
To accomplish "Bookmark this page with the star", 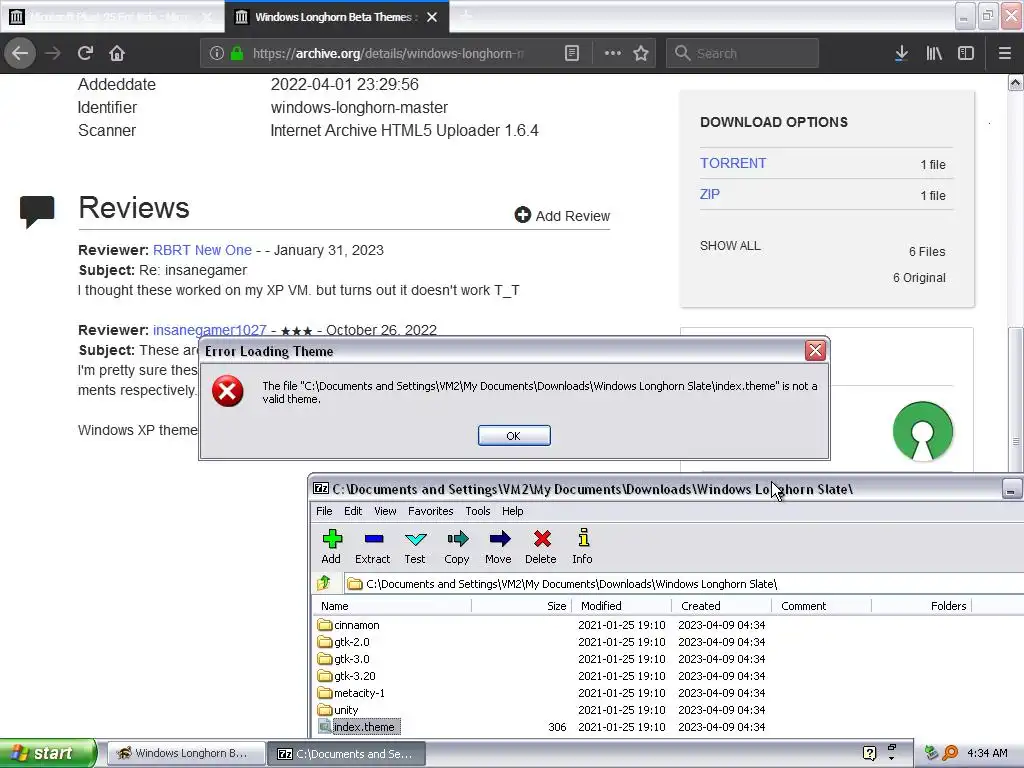I will point(641,53).
